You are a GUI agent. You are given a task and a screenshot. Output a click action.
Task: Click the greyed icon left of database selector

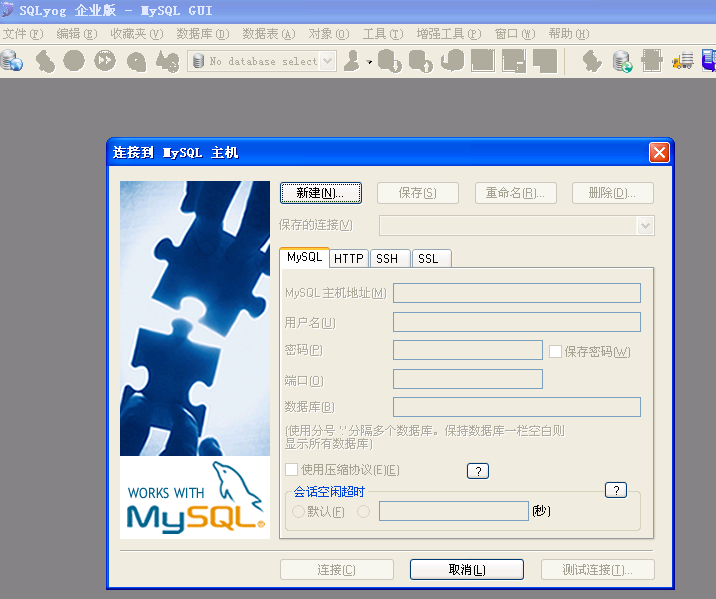[168, 61]
